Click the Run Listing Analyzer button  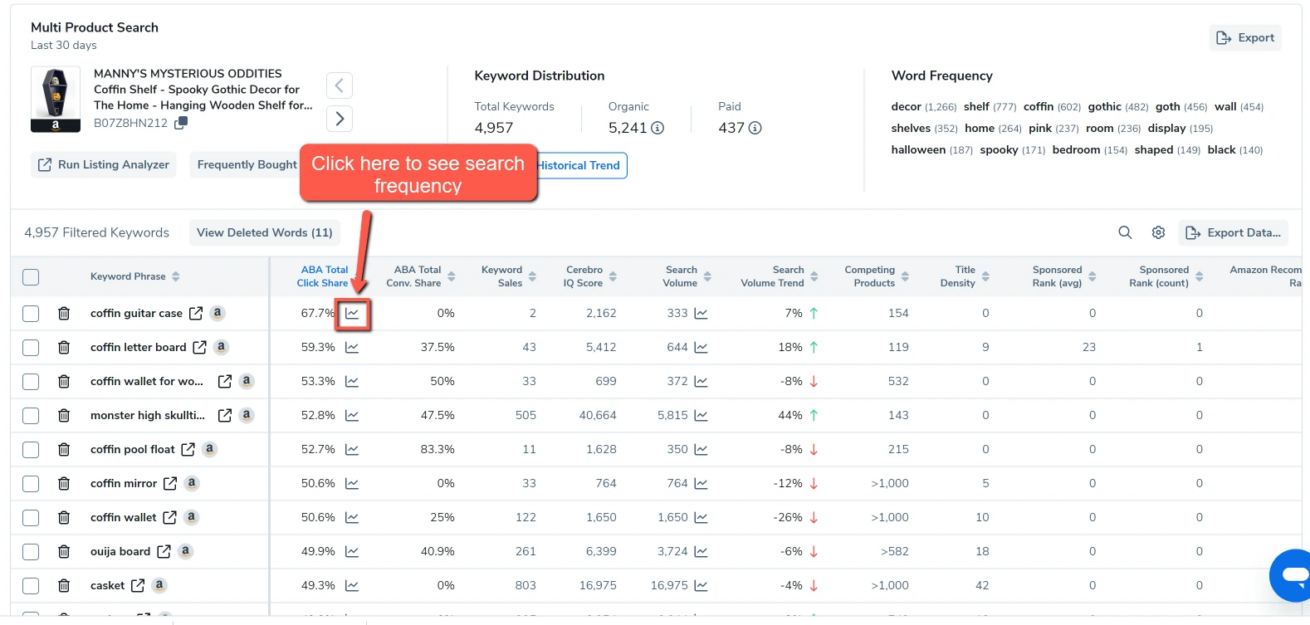[x=102, y=165]
